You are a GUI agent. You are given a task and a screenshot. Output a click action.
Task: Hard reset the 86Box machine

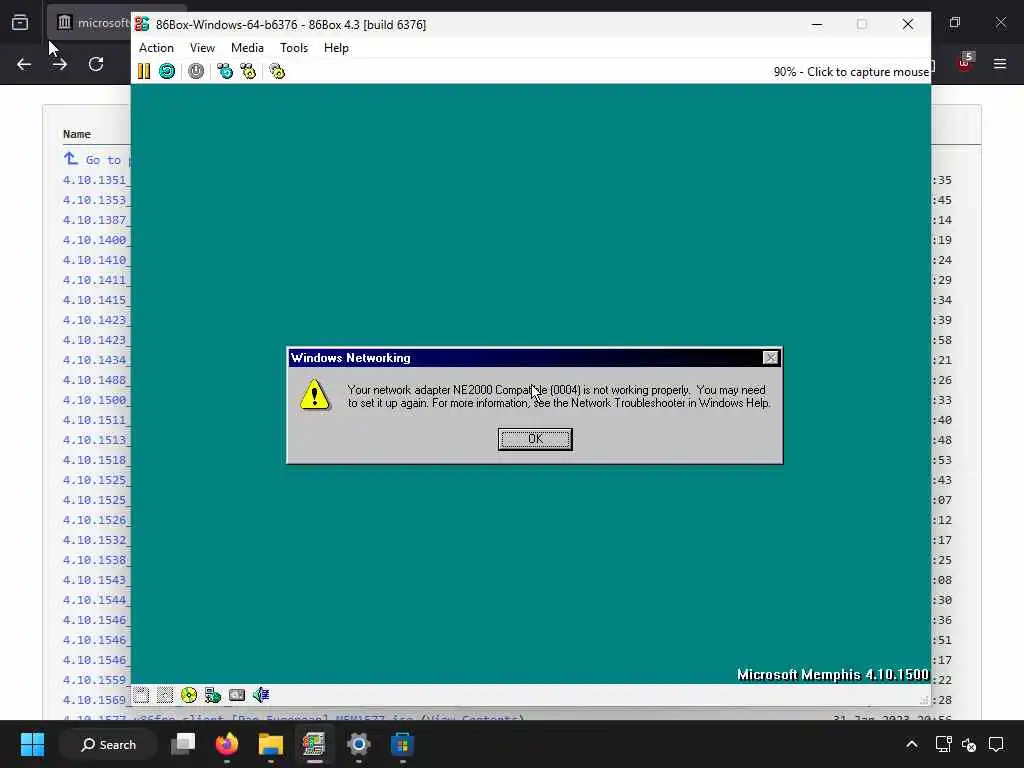(167, 71)
